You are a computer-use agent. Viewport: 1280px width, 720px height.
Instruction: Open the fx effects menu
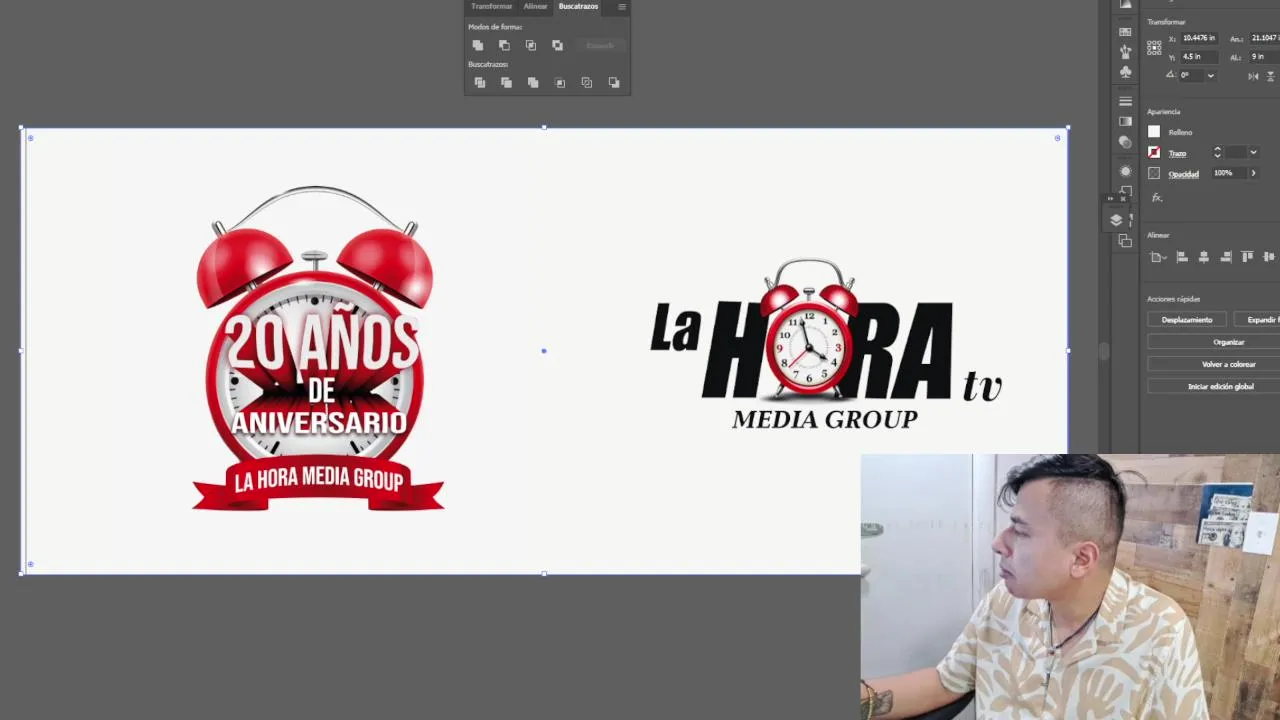pyautogui.click(x=1157, y=198)
